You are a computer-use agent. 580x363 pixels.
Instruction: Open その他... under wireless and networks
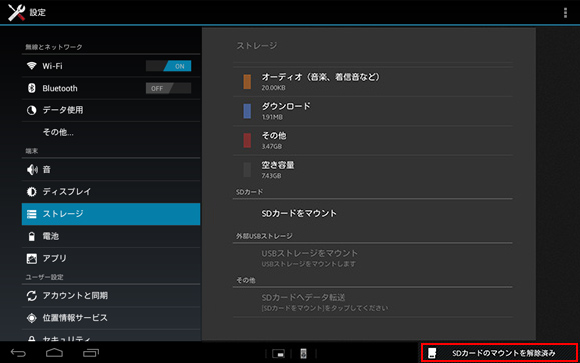coord(111,132)
